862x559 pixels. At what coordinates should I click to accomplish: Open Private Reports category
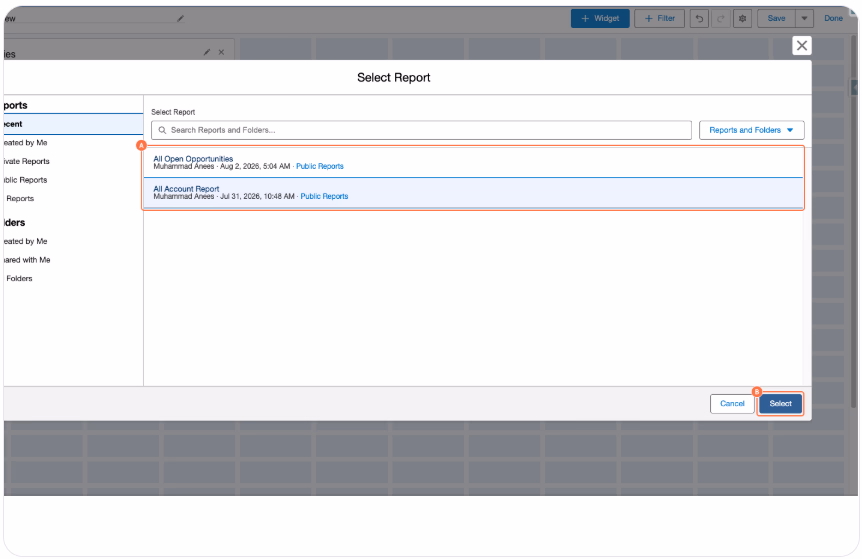pos(26,162)
